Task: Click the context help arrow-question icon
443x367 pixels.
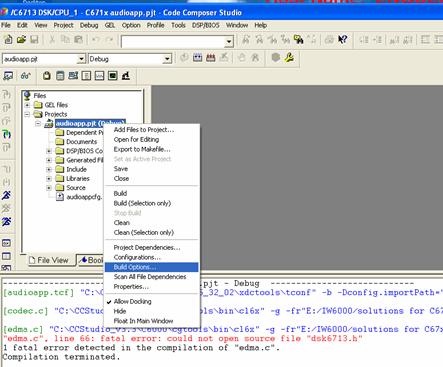Action: (342, 40)
